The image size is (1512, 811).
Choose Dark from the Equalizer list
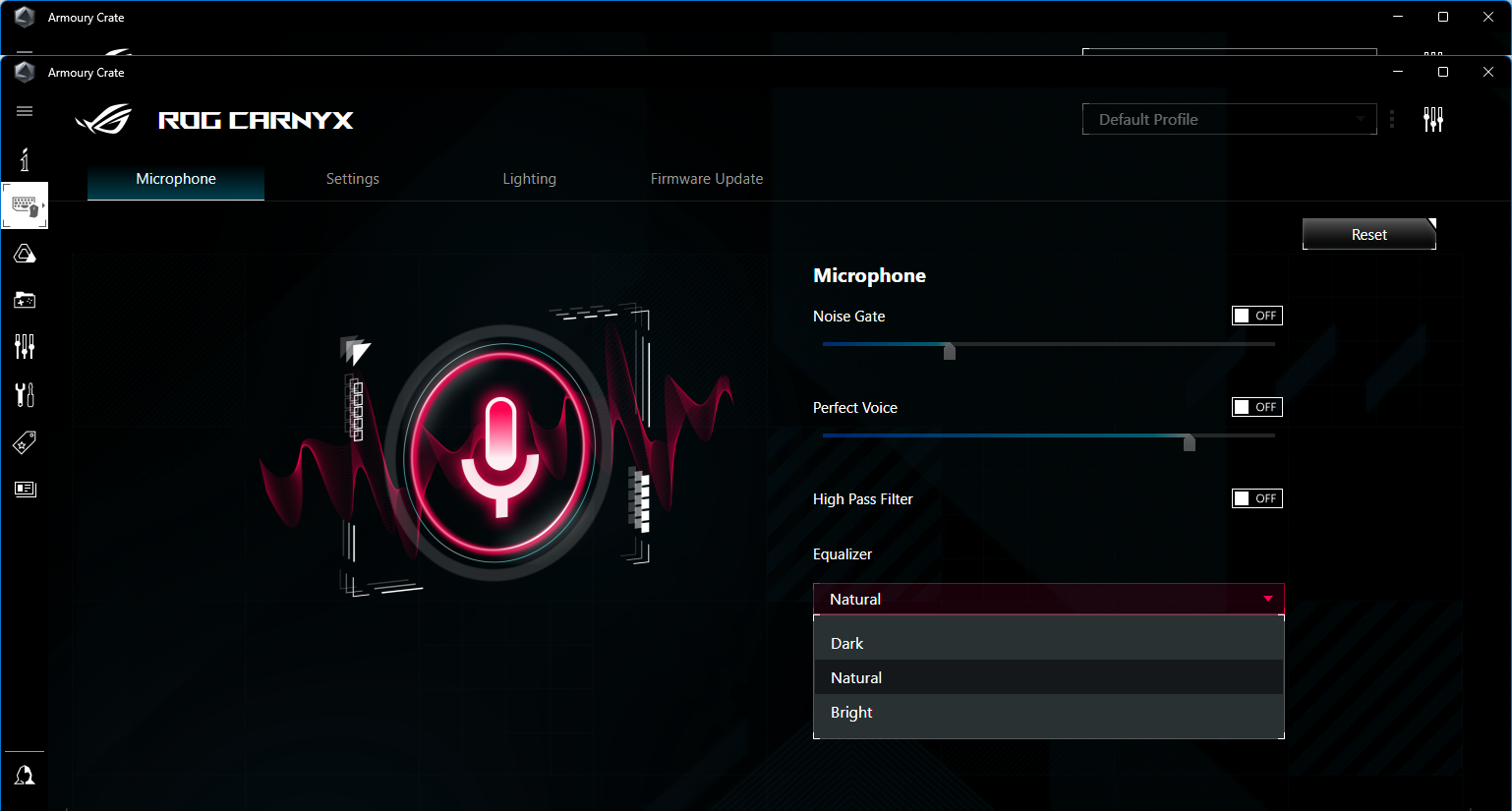click(x=1048, y=643)
